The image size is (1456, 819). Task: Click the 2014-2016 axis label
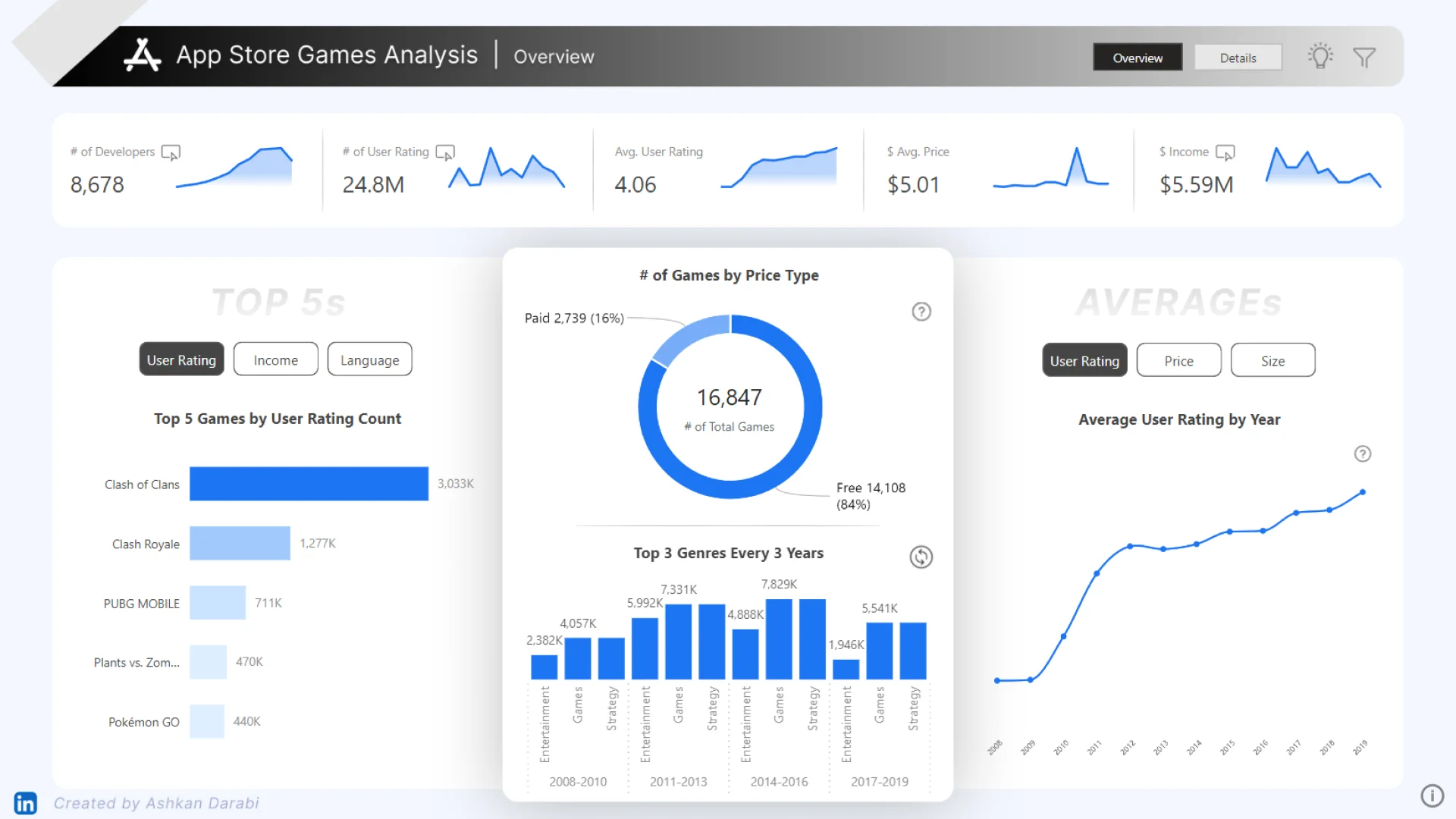pyautogui.click(x=779, y=782)
